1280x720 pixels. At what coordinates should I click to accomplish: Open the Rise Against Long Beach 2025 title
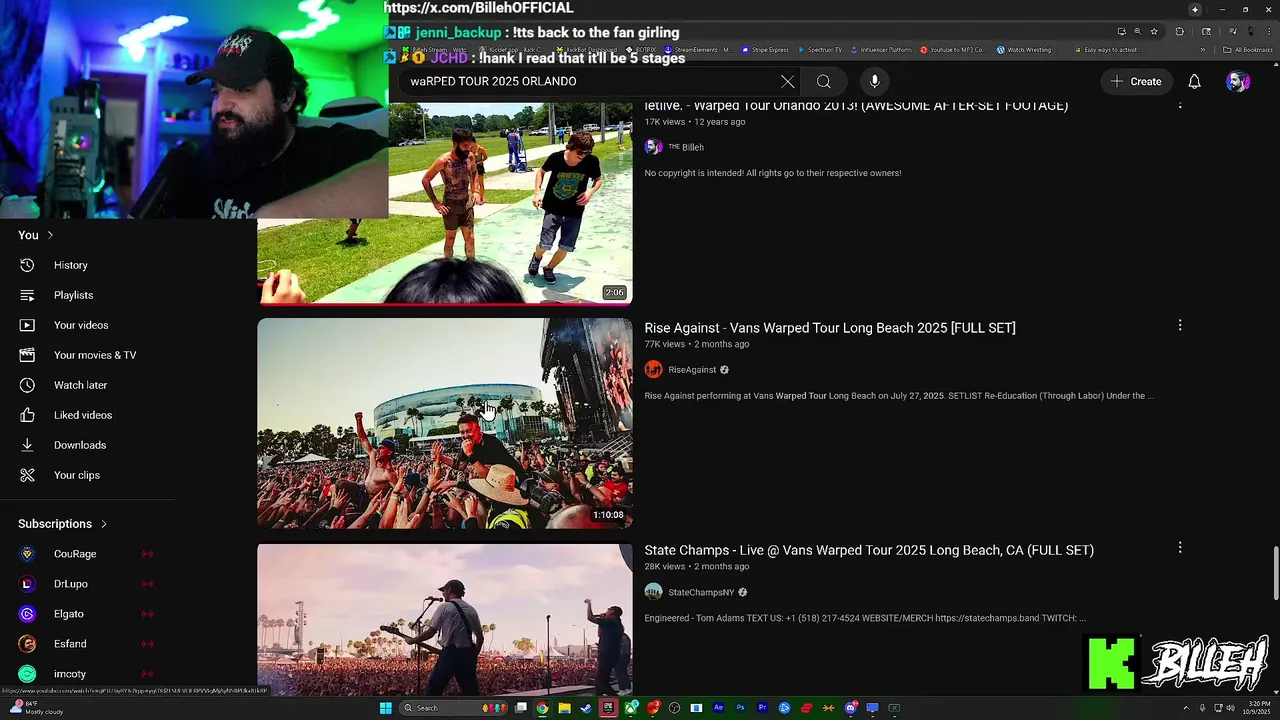click(830, 328)
